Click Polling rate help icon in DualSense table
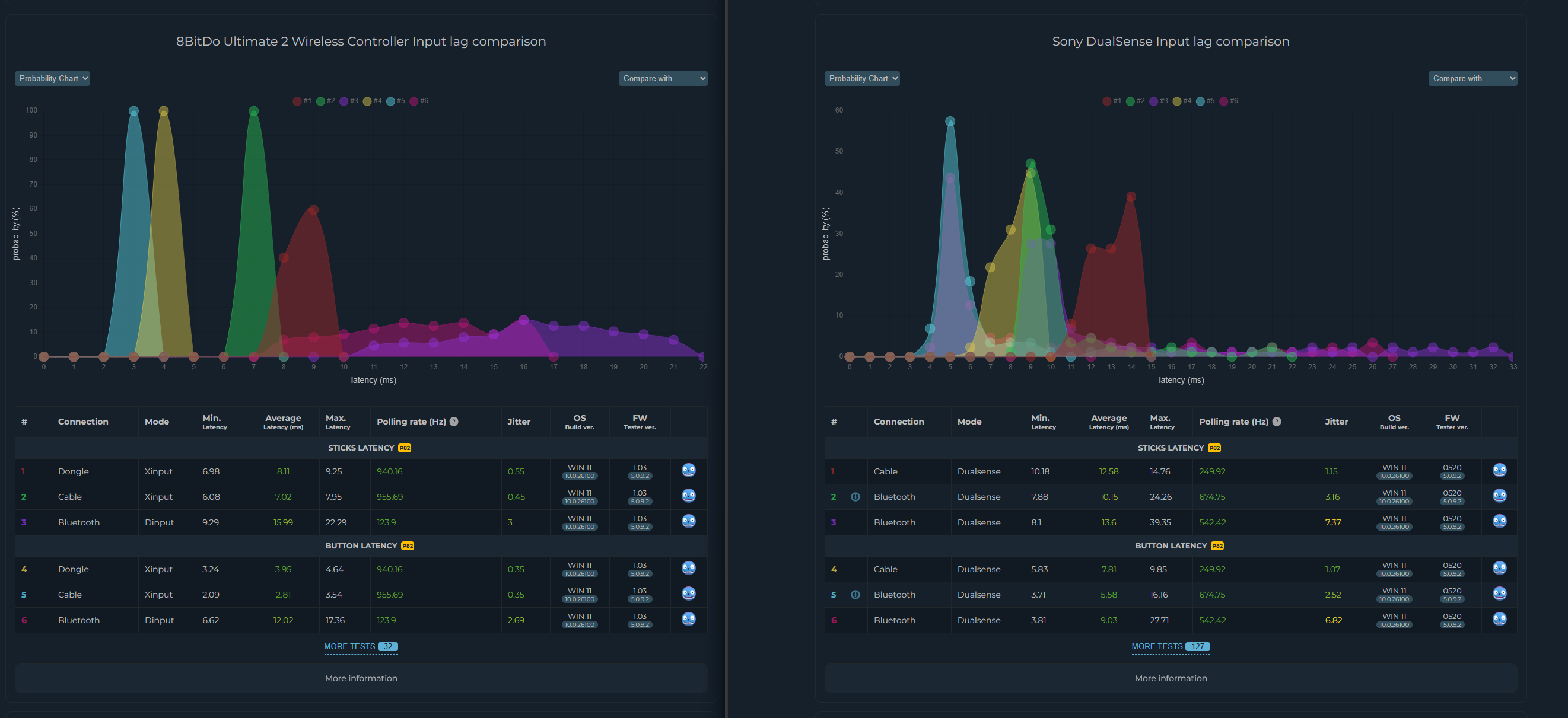The image size is (1568, 718). pyautogui.click(x=1277, y=421)
